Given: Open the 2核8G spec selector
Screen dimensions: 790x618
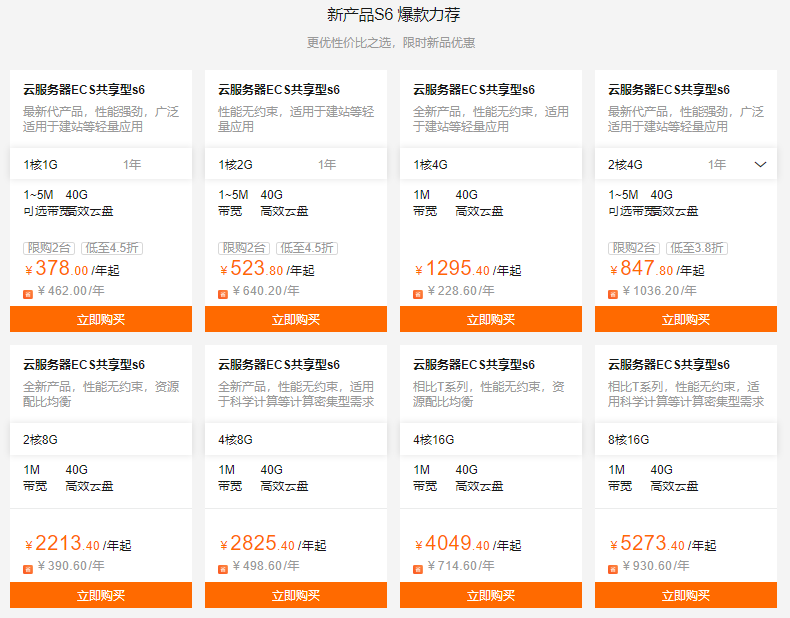Looking at the screenshot, I should pyautogui.click(x=101, y=439).
